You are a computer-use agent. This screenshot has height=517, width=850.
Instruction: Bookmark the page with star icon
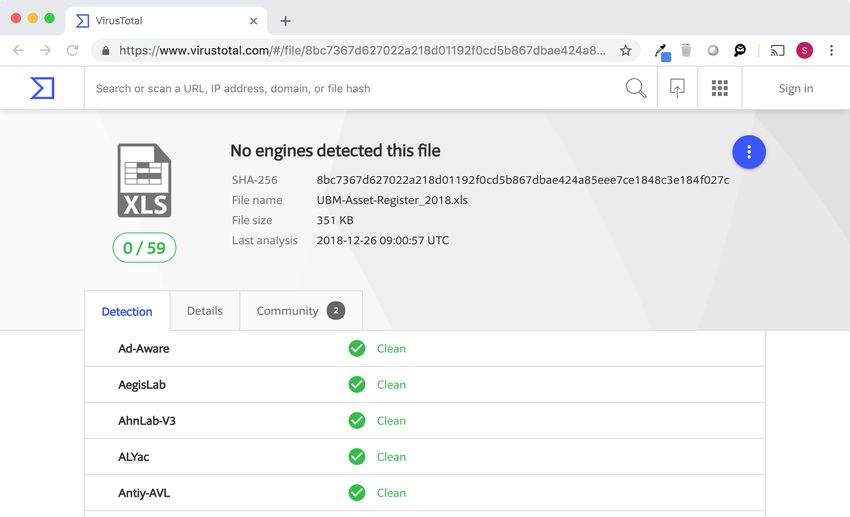626,50
